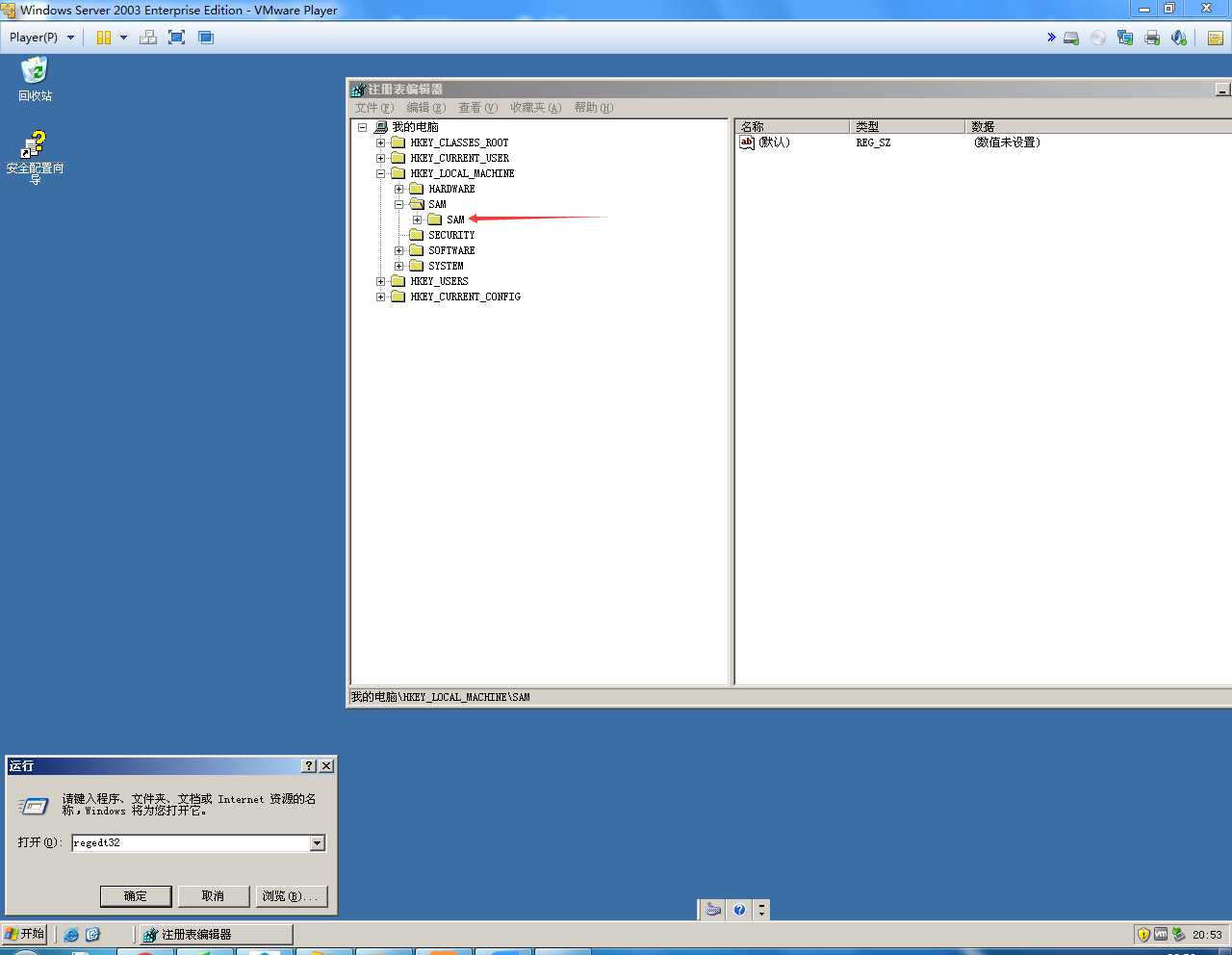This screenshot has width=1232, height=955.
Task: Click the REG_SZ type cell
Action: click(x=873, y=142)
